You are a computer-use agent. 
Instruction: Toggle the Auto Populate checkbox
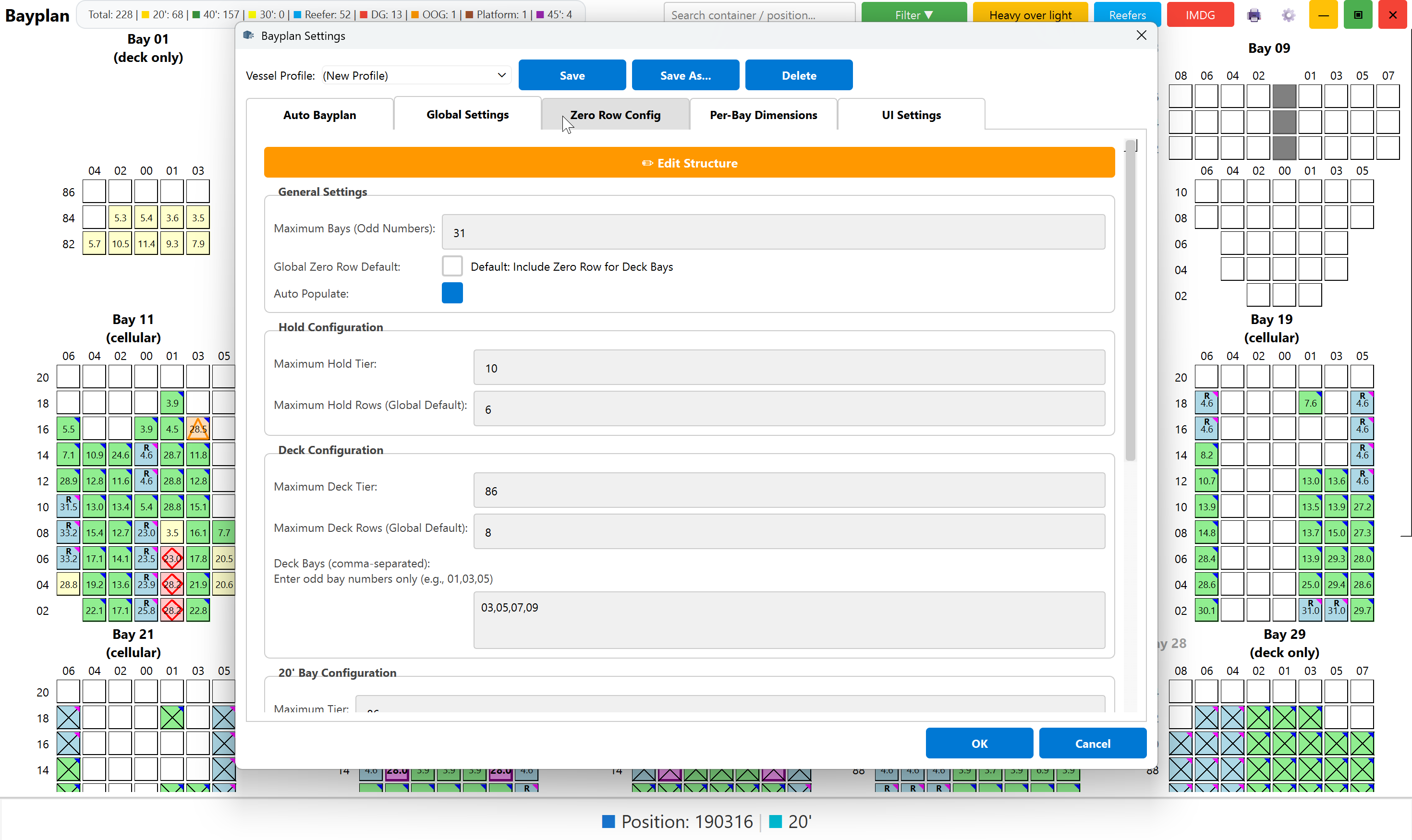[x=452, y=293]
